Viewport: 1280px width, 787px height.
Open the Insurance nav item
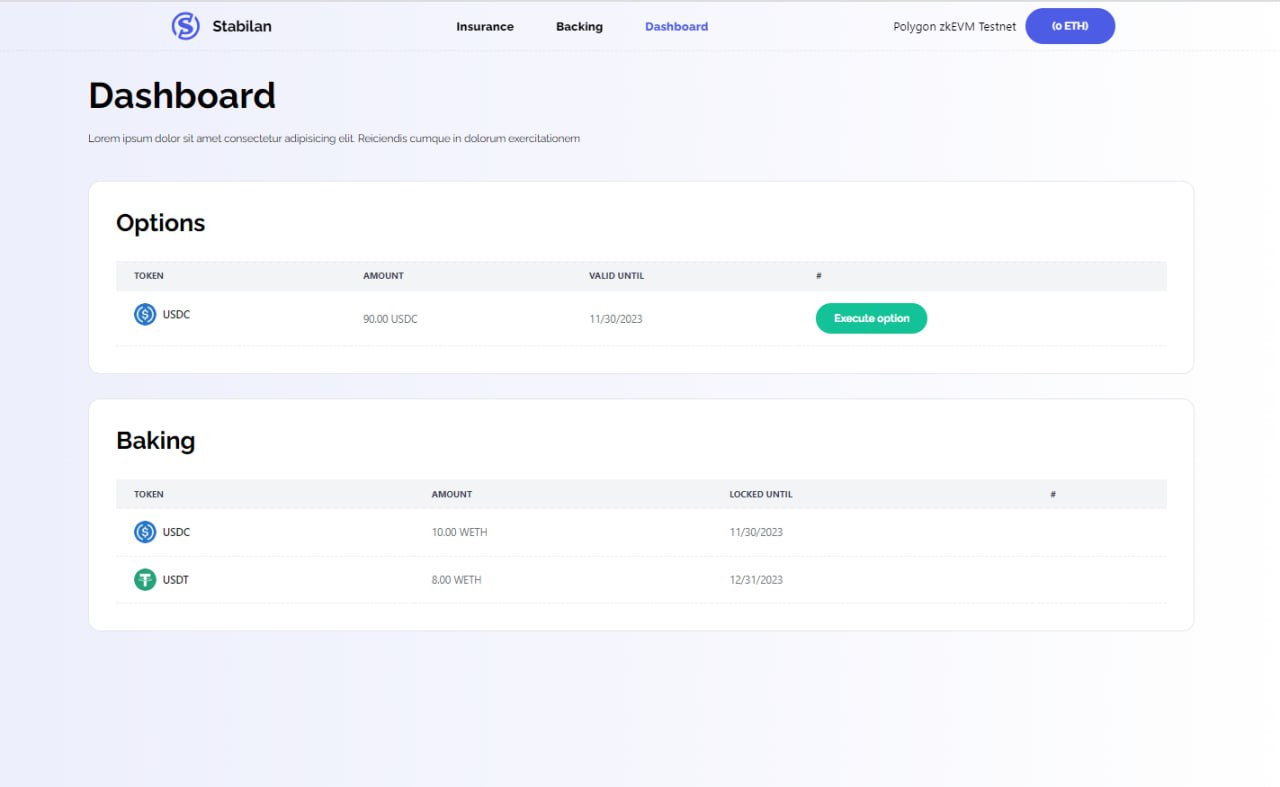click(485, 27)
